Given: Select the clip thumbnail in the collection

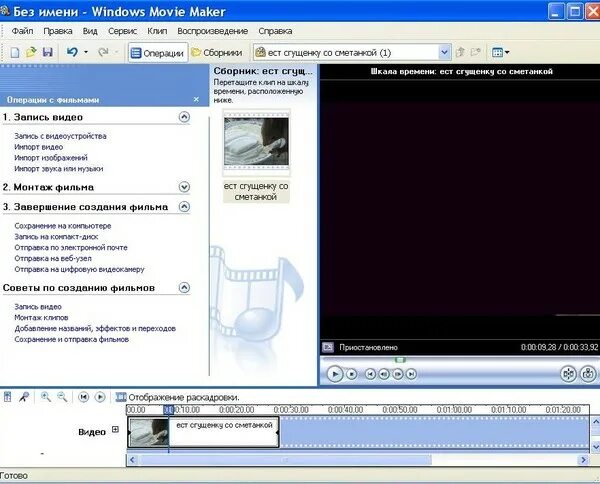Looking at the screenshot, I should tap(256, 142).
